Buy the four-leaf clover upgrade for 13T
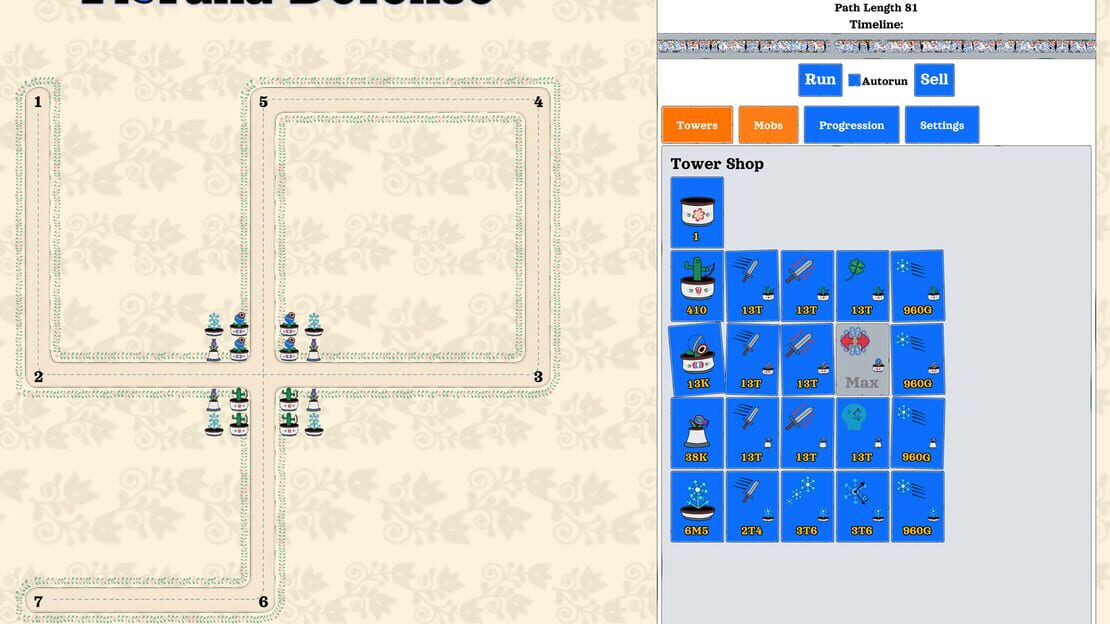The height and width of the screenshot is (624, 1110). (862, 285)
